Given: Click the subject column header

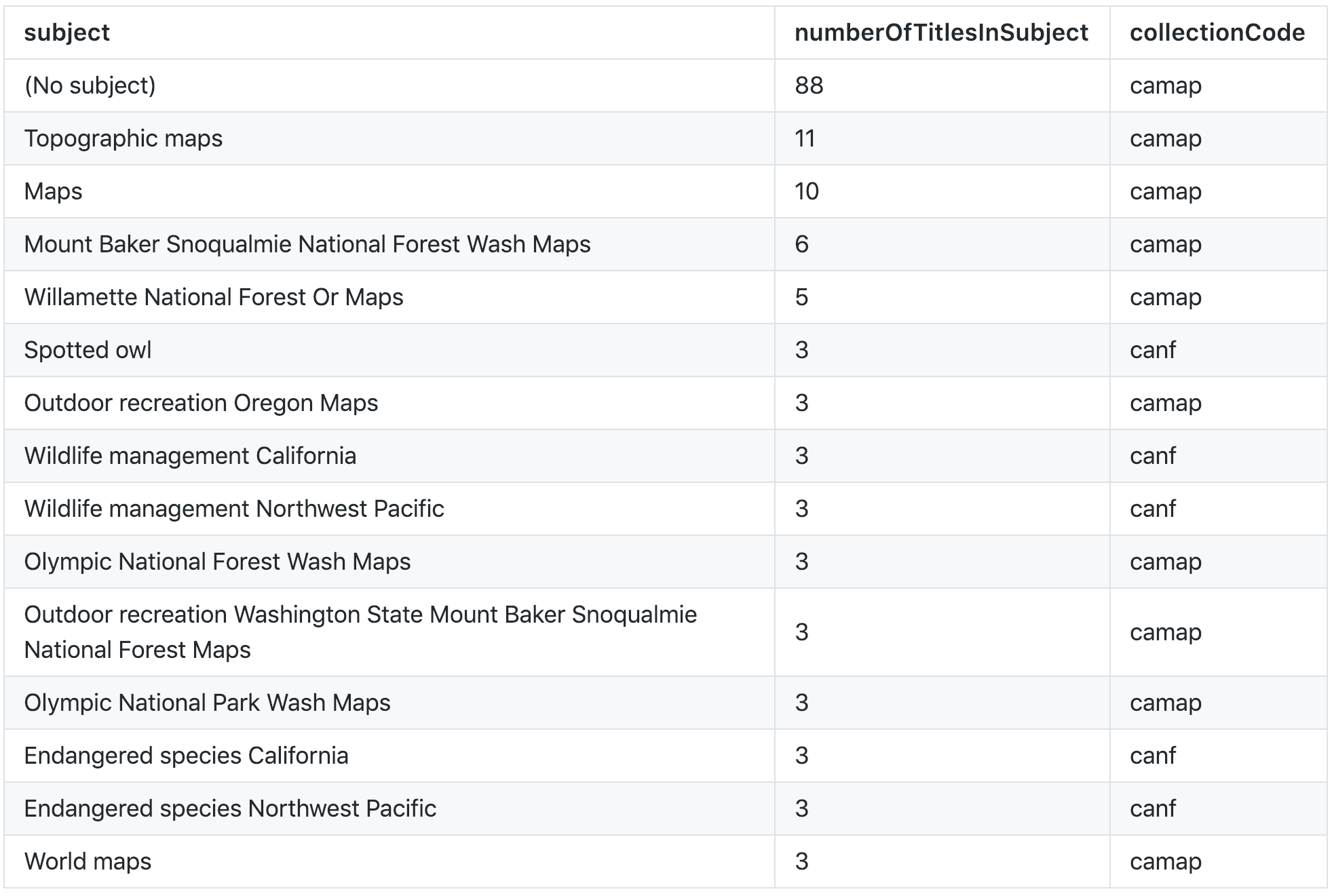Looking at the screenshot, I should coord(66,33).
